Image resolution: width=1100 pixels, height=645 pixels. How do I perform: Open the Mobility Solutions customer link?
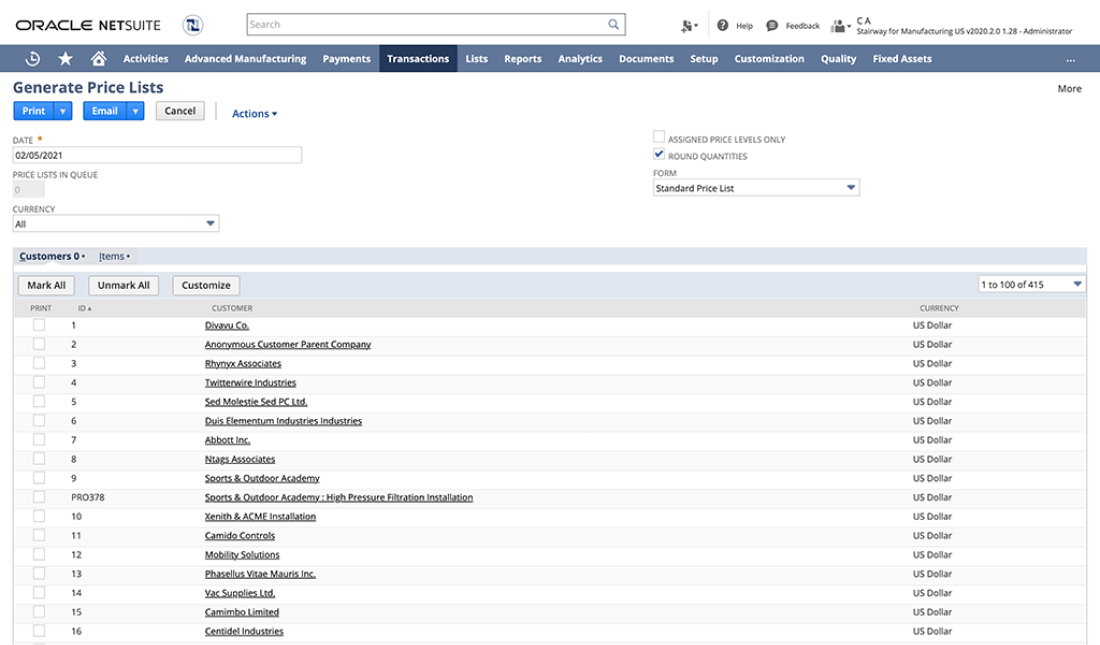(242, 554)
